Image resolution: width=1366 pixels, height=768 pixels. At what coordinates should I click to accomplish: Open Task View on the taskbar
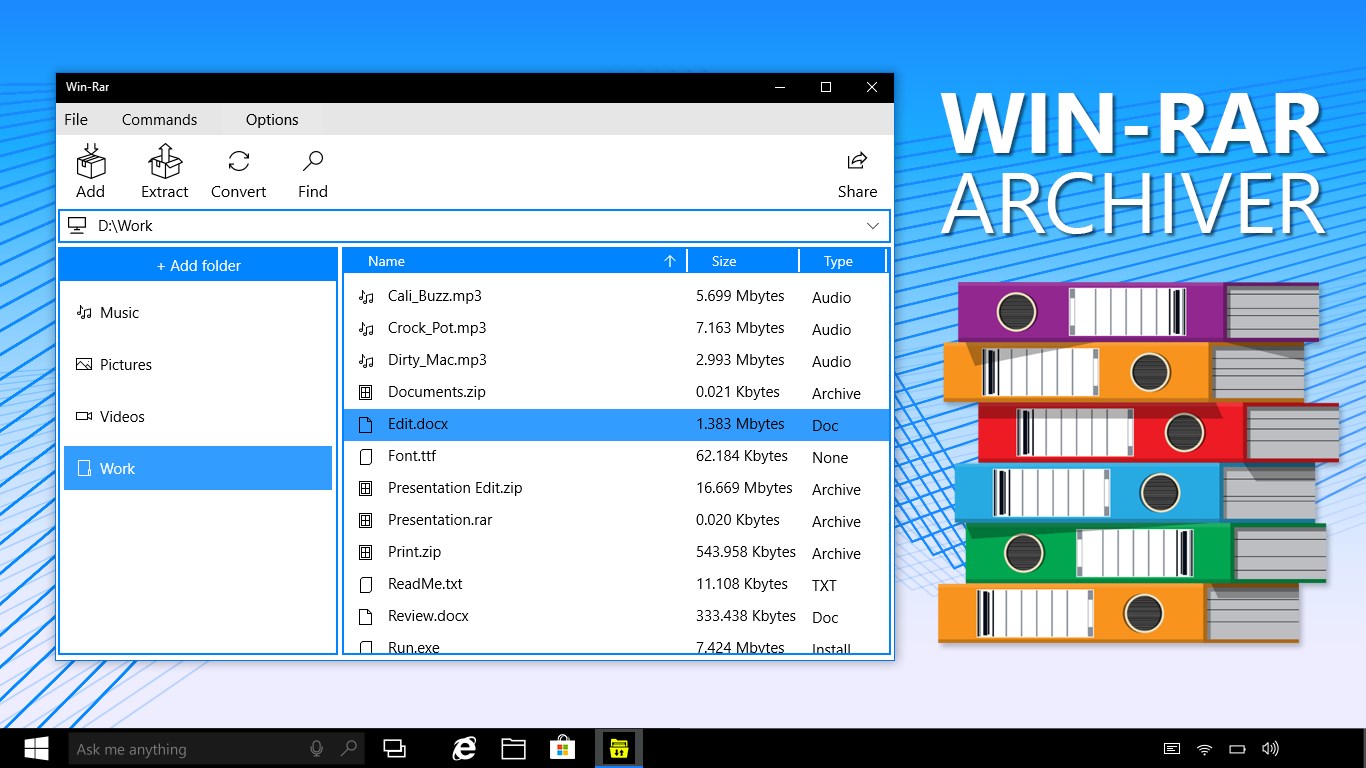tap(395, 749)
